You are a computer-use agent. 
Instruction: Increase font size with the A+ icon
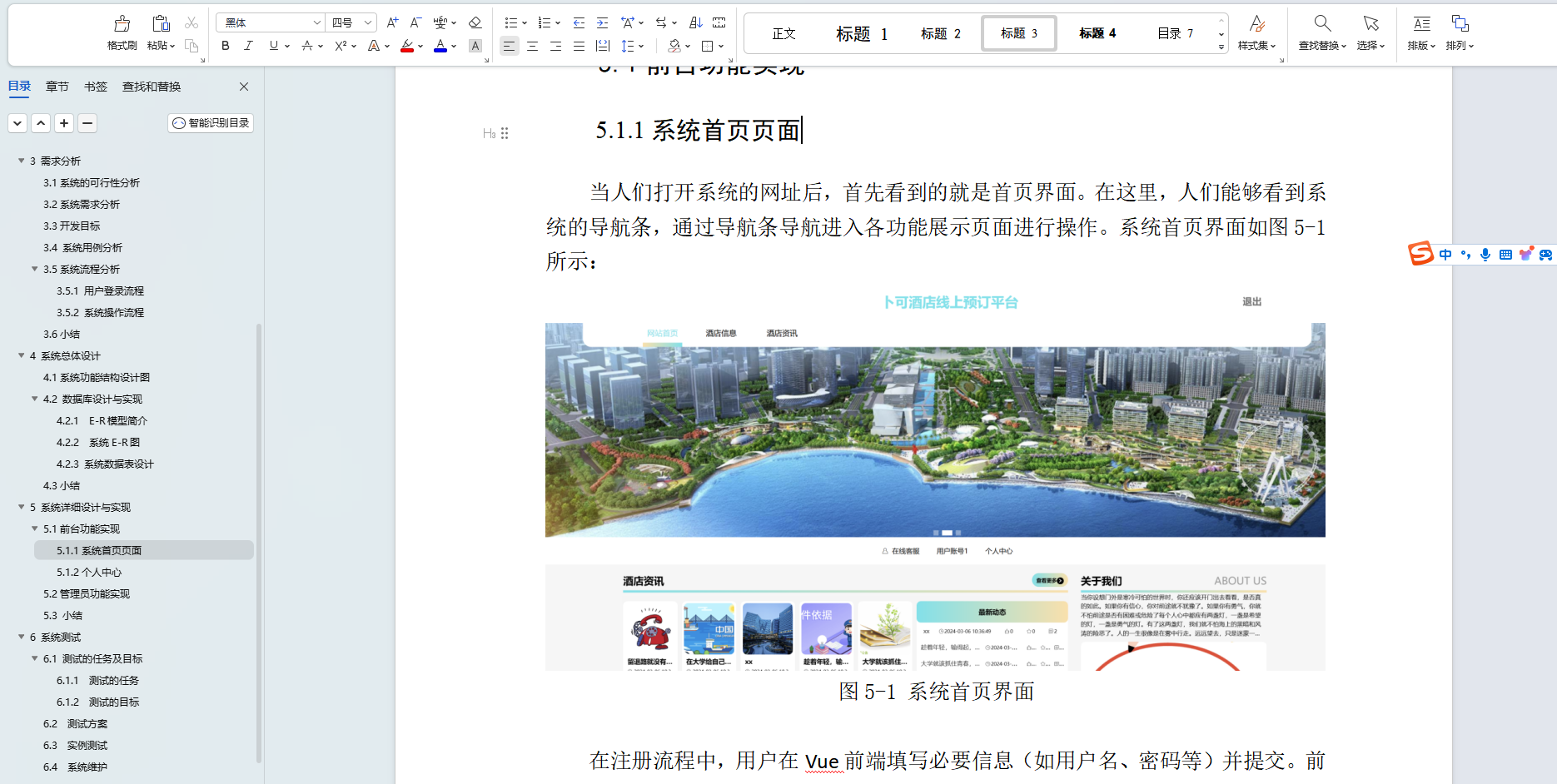[392, 22]
